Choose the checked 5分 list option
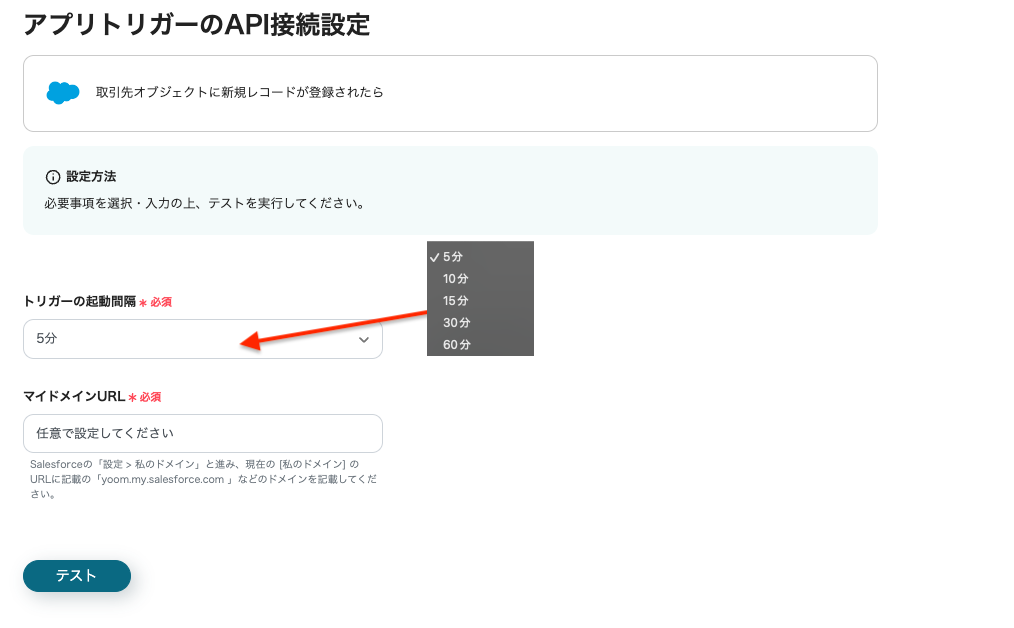The image size is (1014, 628). click(453, 257)
